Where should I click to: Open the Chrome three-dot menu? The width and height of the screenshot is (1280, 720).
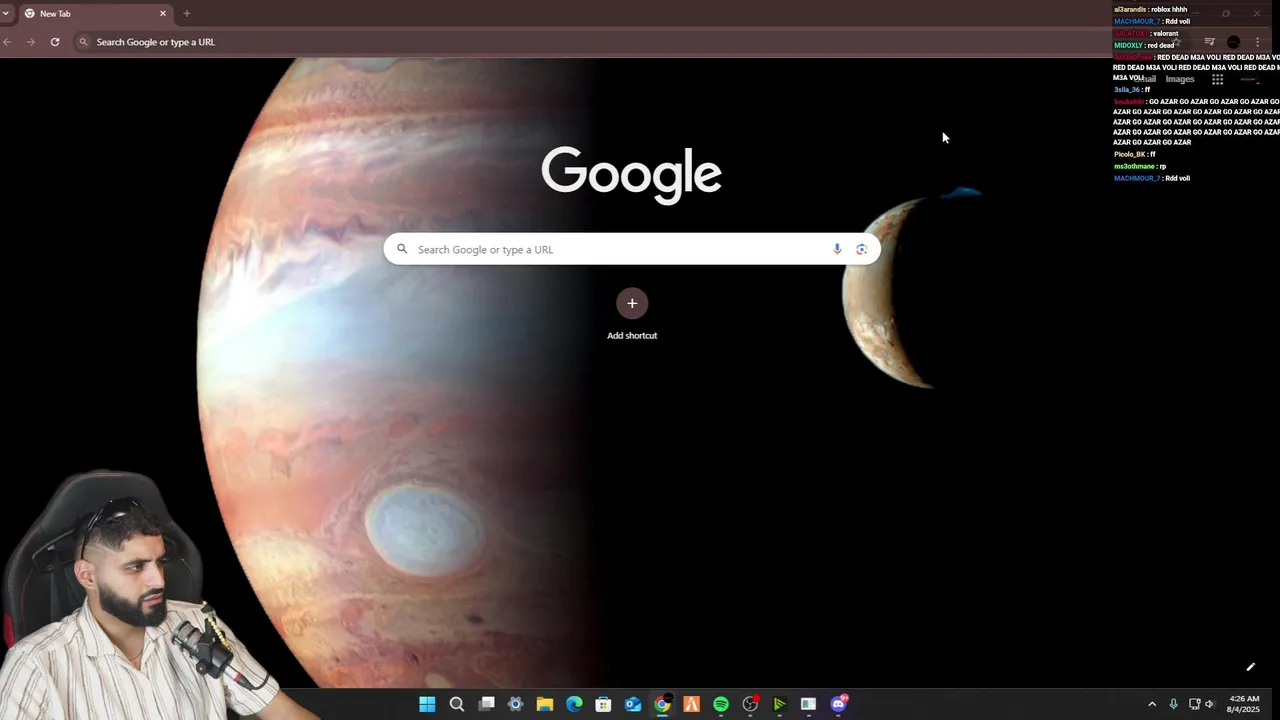1257,42
